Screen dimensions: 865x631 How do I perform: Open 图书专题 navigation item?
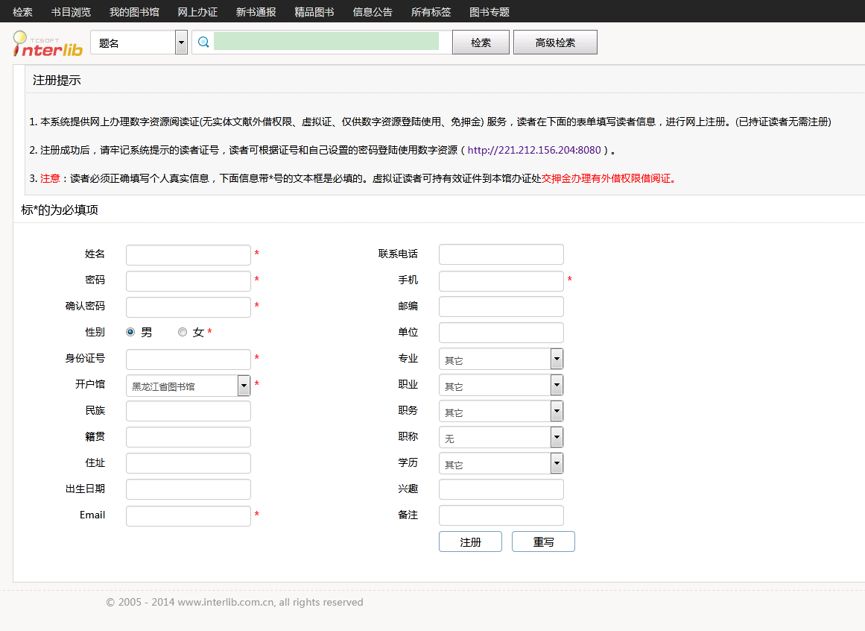tap(489, 12)
